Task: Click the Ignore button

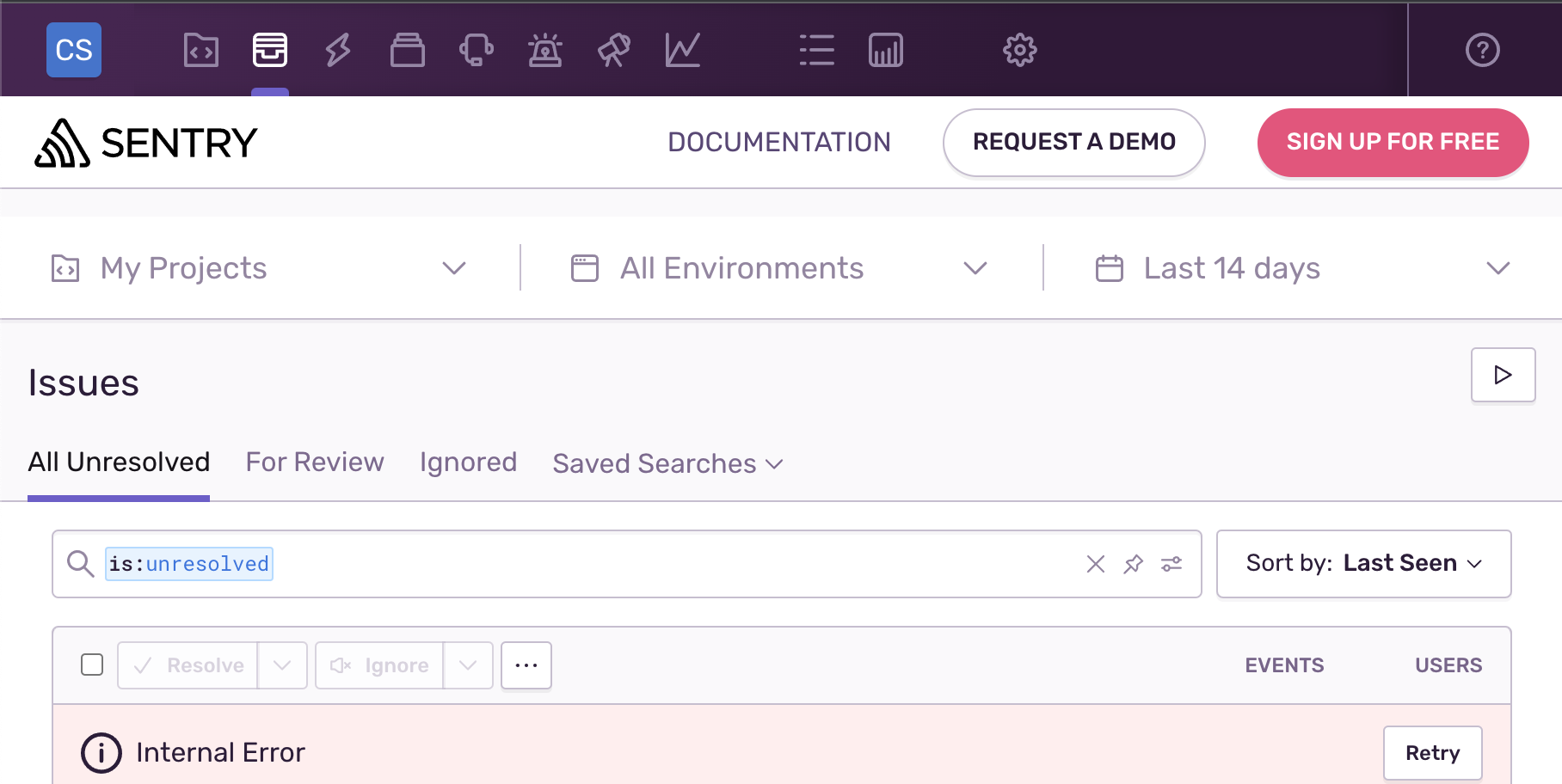Action: 379,665
